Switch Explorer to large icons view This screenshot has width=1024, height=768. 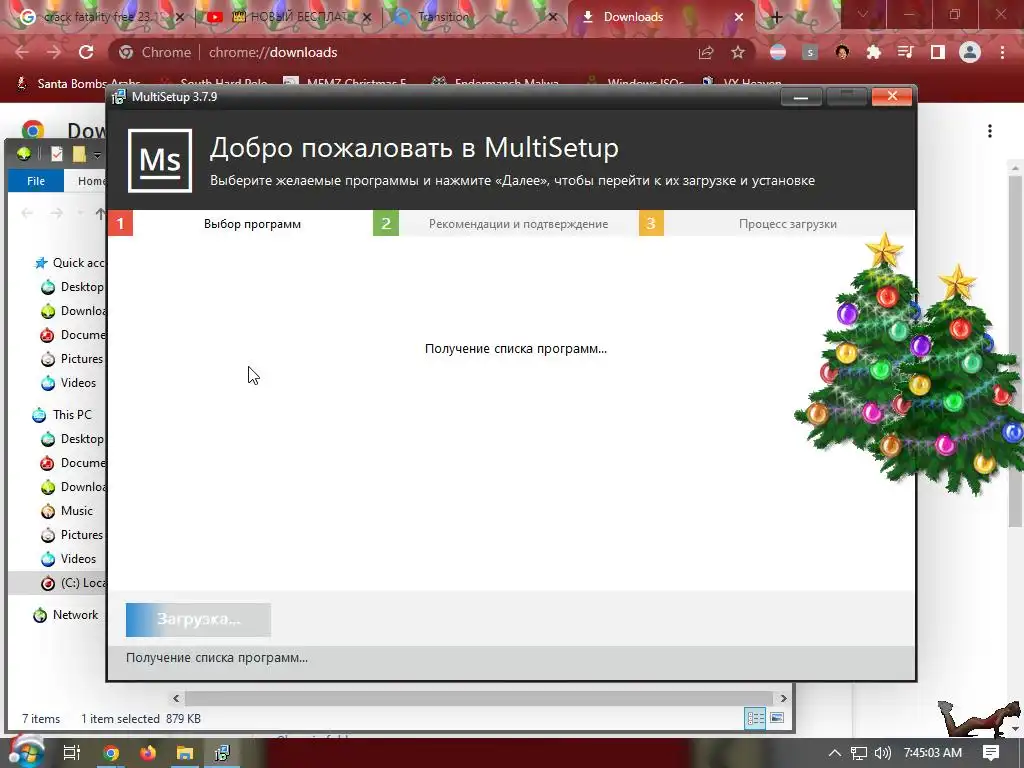pyautogui.click(x=777, y=718)
